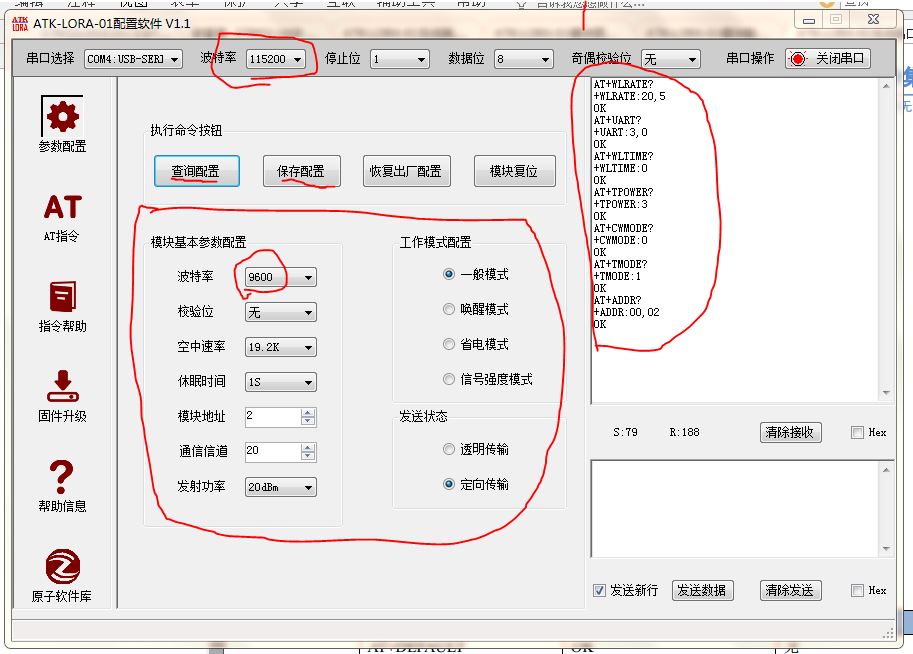Open the AT指令 sidebar icon
This screenshot has width=913, height=654.
pyautogui.click(x=62, y=207)
